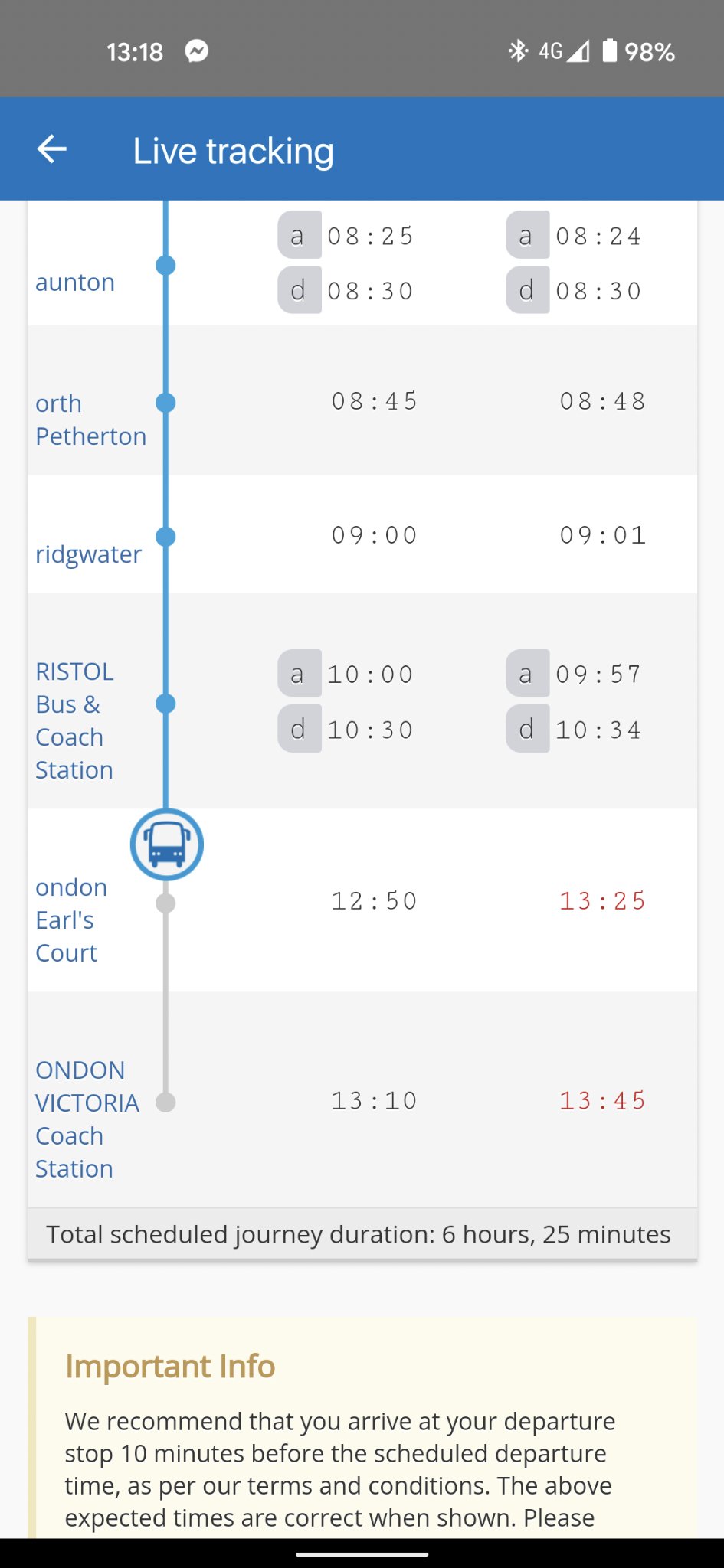Tap the coach position icon on route
This screenshot has width=724, height=1568.
(x=166, y=844)
